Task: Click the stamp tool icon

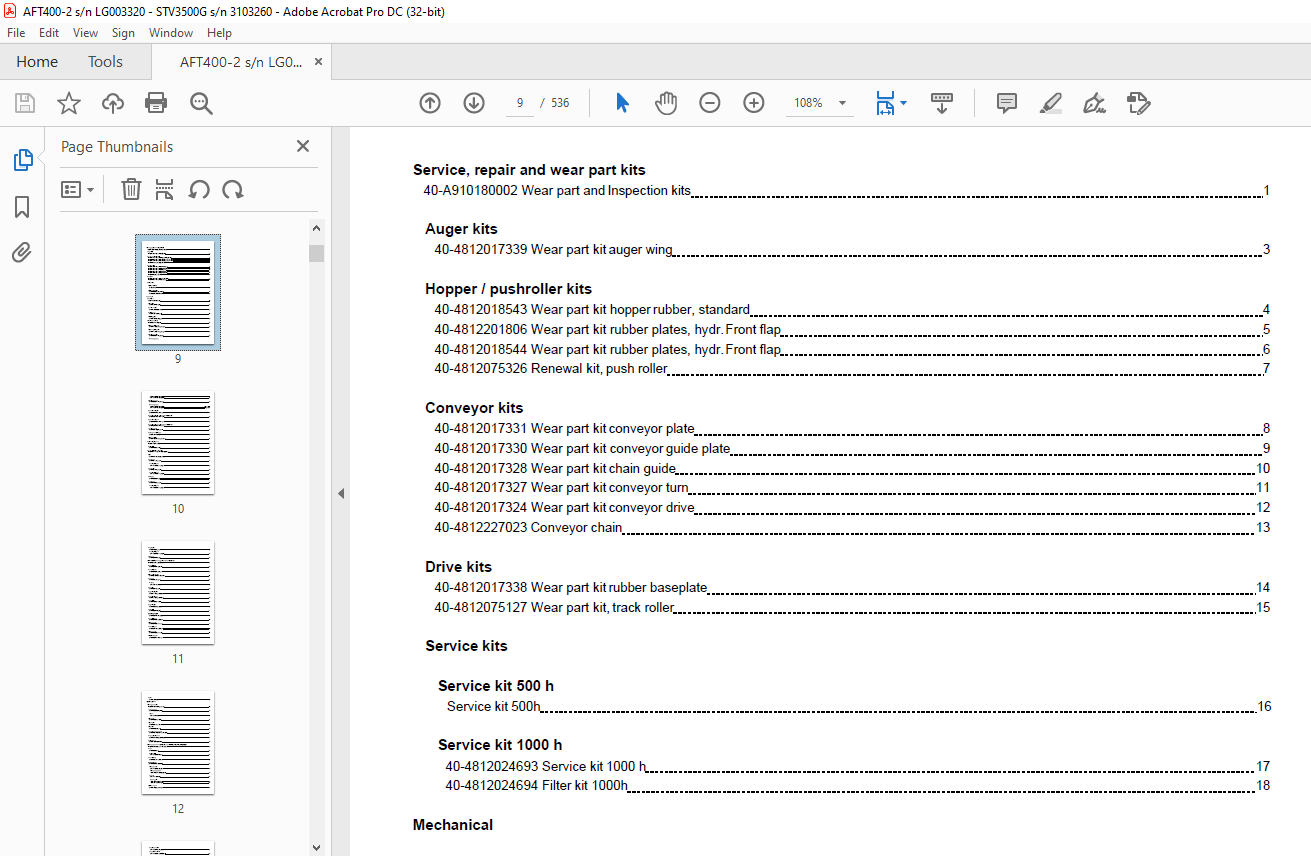Action: point(1138,103)
